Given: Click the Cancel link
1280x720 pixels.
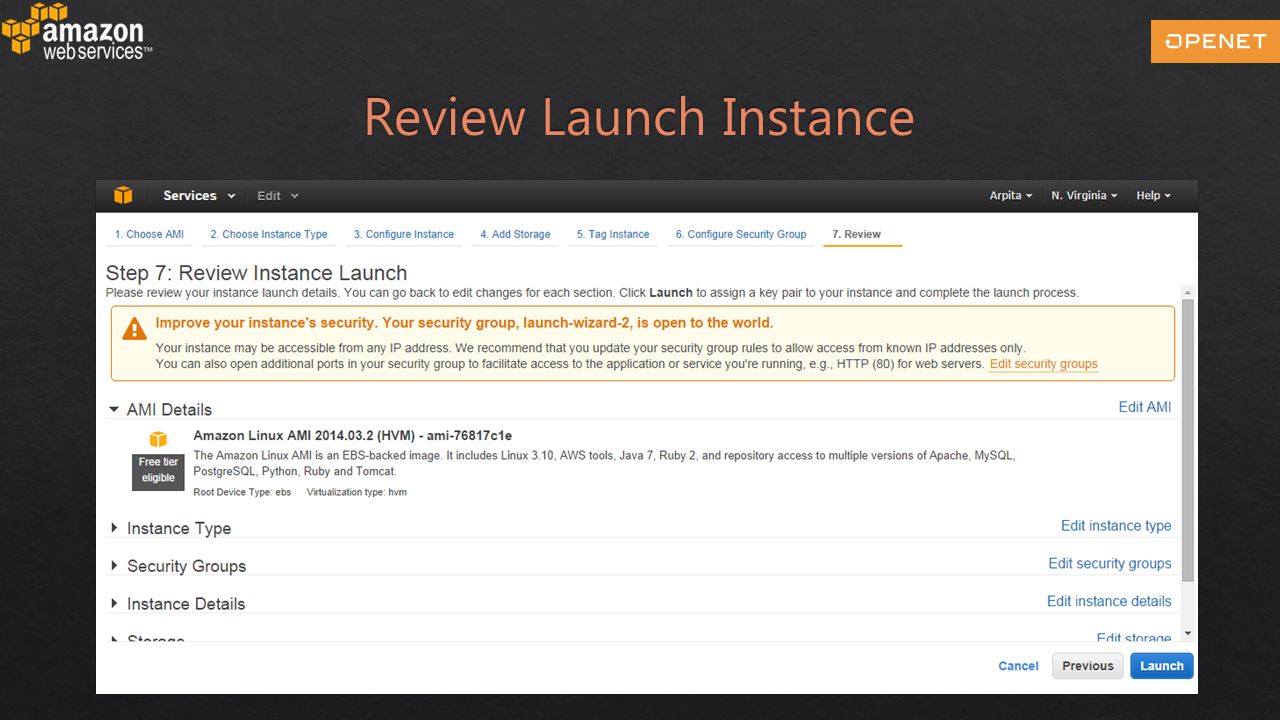Looking at the screenshot, I should click(x=1018, y=666).
